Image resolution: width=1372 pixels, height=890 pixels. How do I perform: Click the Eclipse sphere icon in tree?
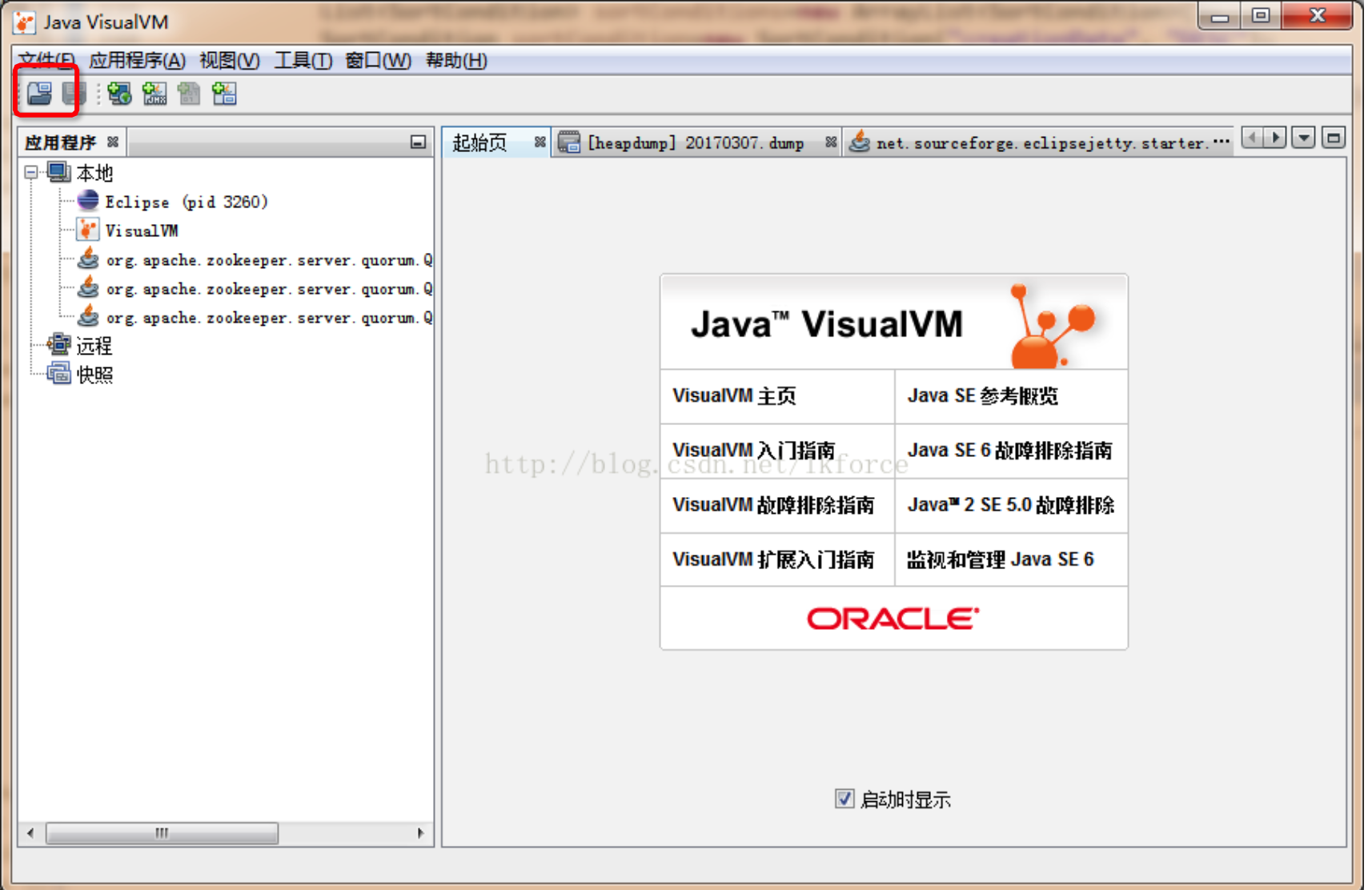pyautogui.click(x=88, y=201)
